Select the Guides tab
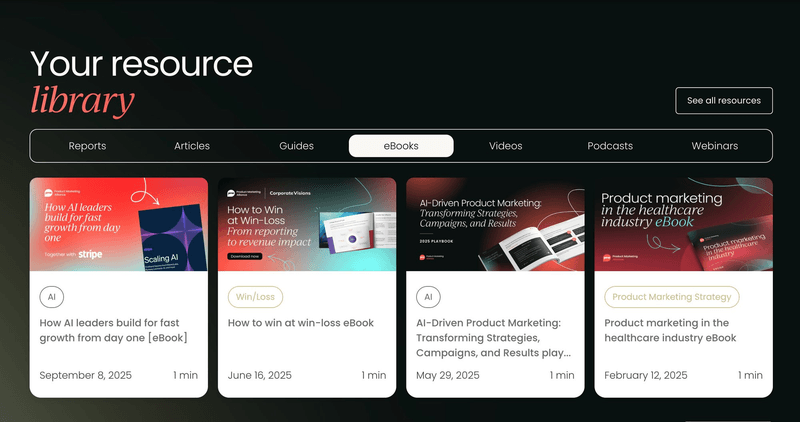 click(x=296, y=146)
